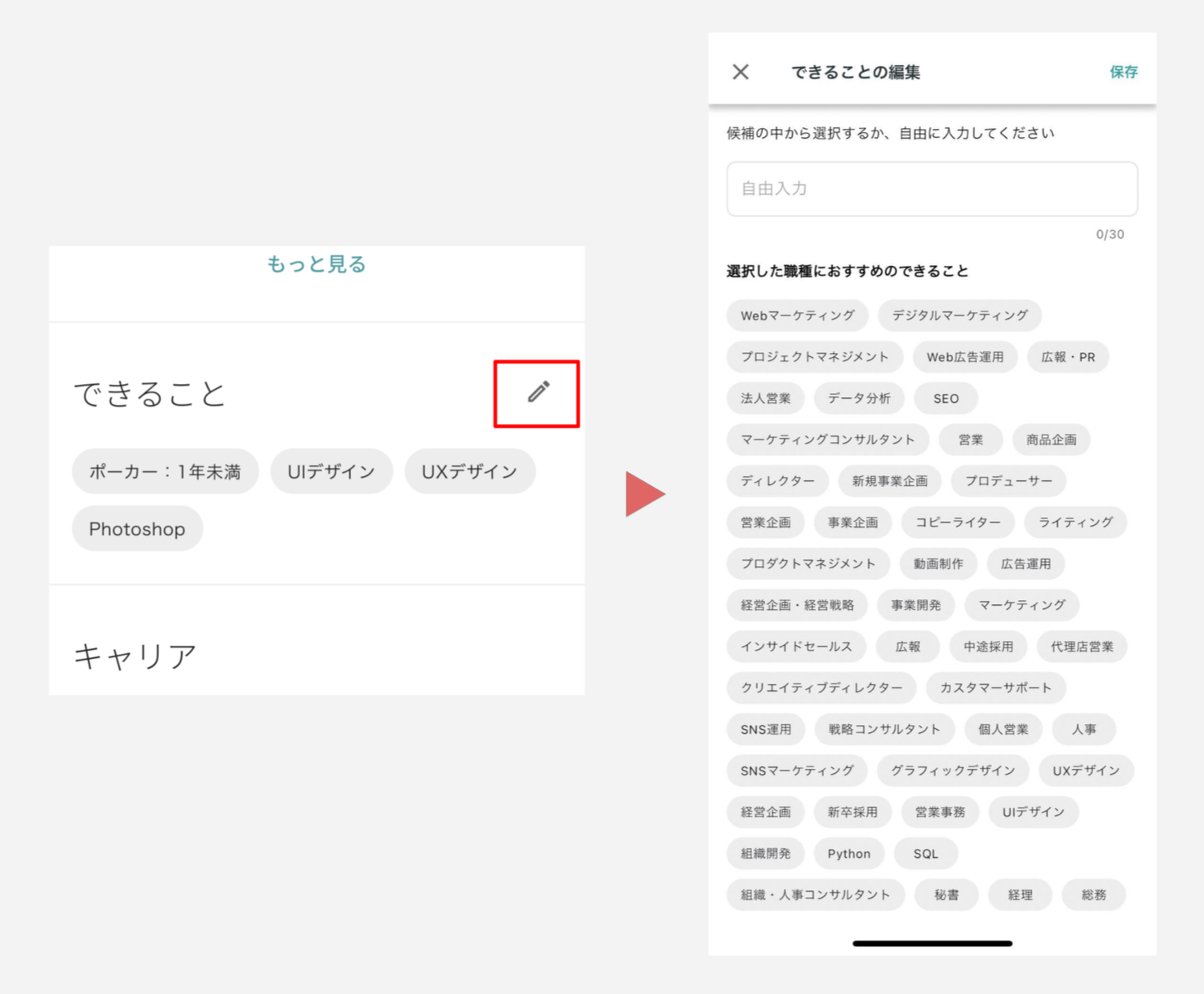Open the もっと見る link

(316, 263)
